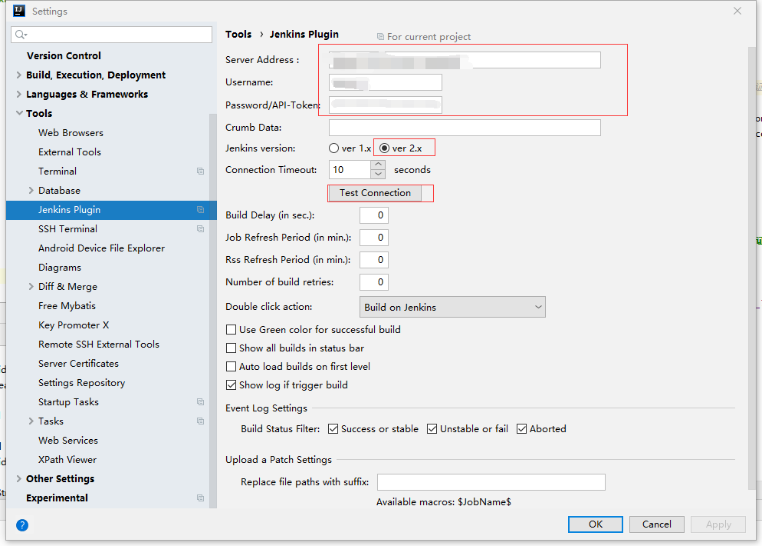Enable Auto load builds on first level
The width and height of the screenshot is (762, 546).
click(231, 367)
